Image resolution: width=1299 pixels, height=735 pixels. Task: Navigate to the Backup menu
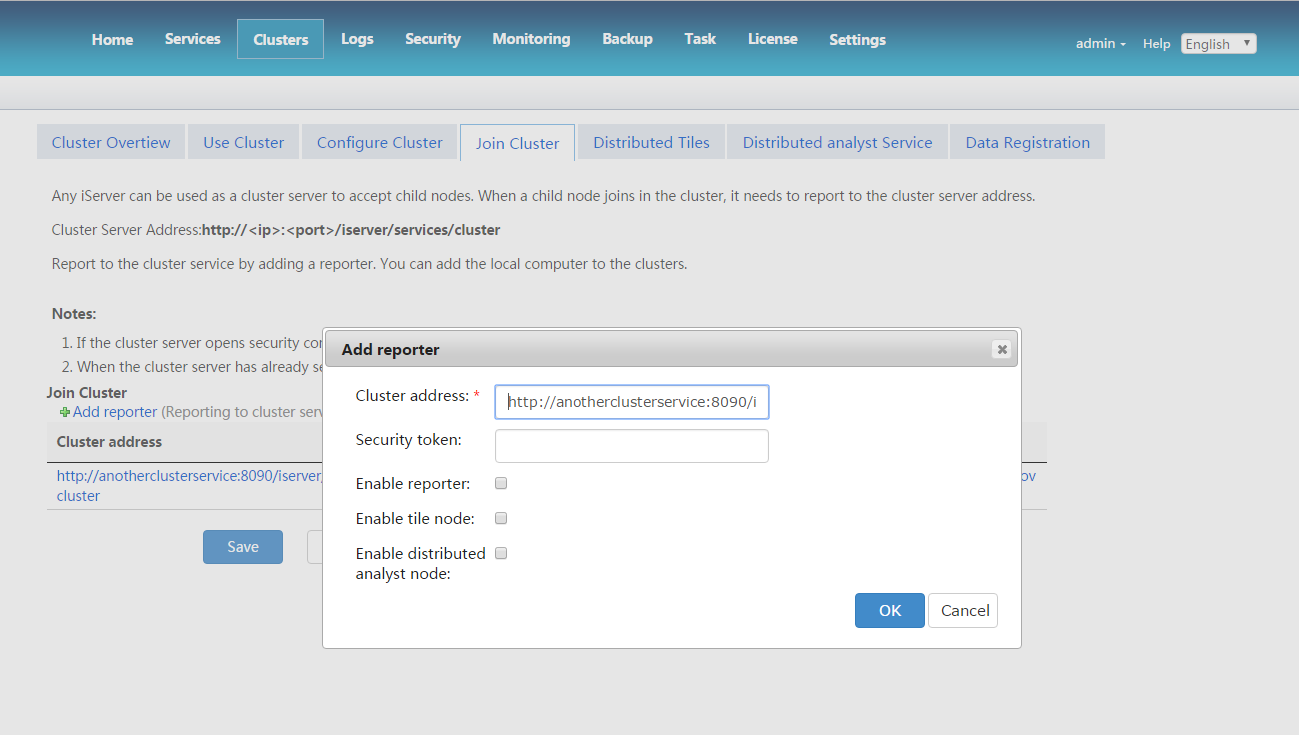coord(627,39)
